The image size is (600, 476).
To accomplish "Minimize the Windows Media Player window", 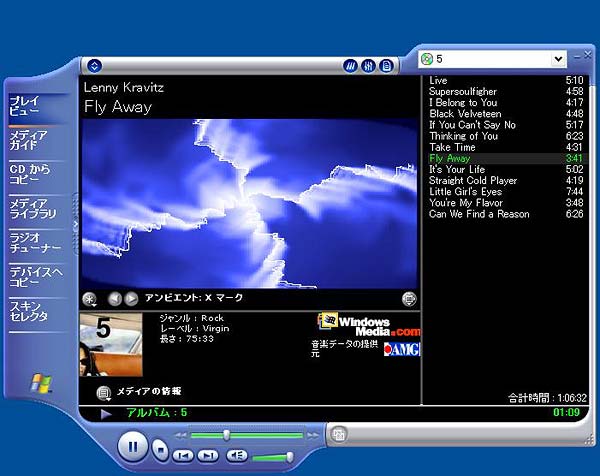I will click(x=577, y=57).
